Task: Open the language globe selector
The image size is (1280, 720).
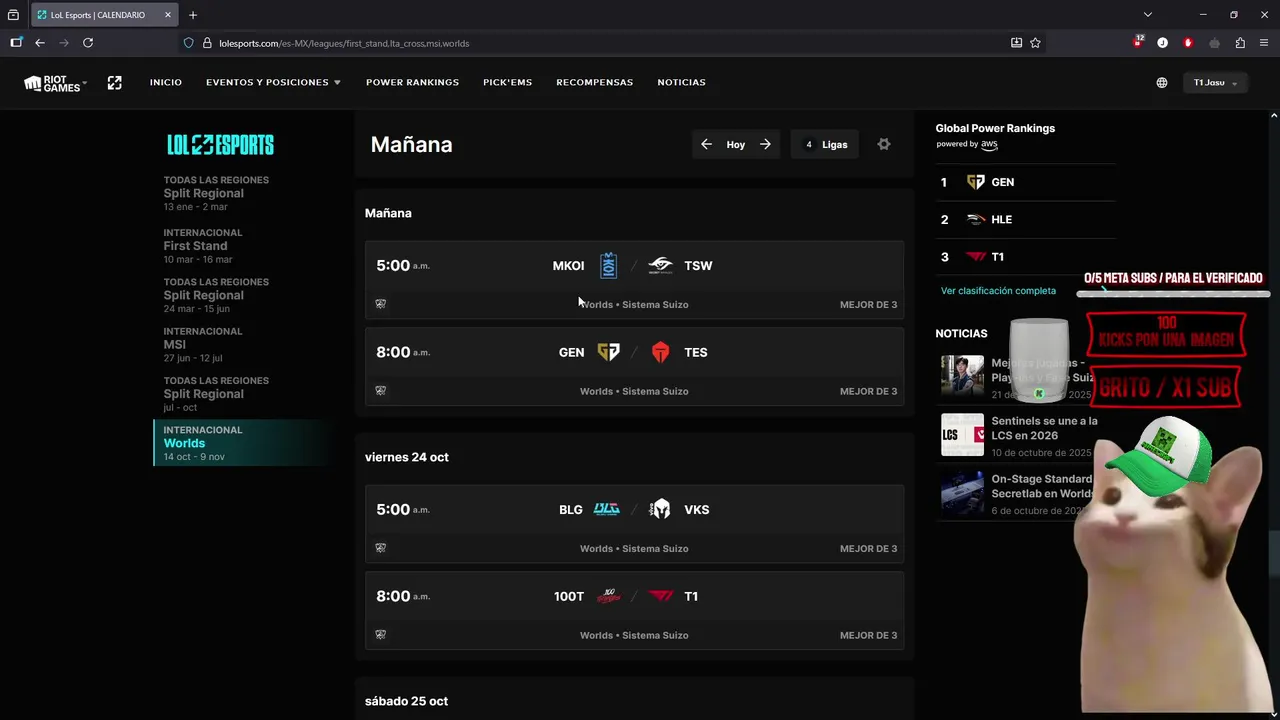Action: [x=1161, y=83]
